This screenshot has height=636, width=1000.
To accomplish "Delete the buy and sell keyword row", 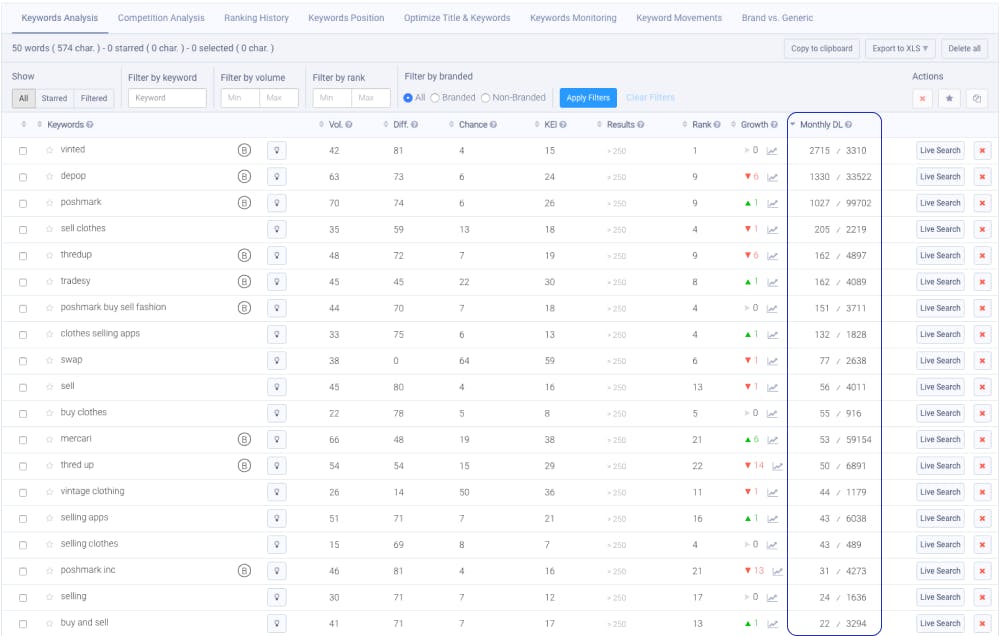I will (982, 623).
